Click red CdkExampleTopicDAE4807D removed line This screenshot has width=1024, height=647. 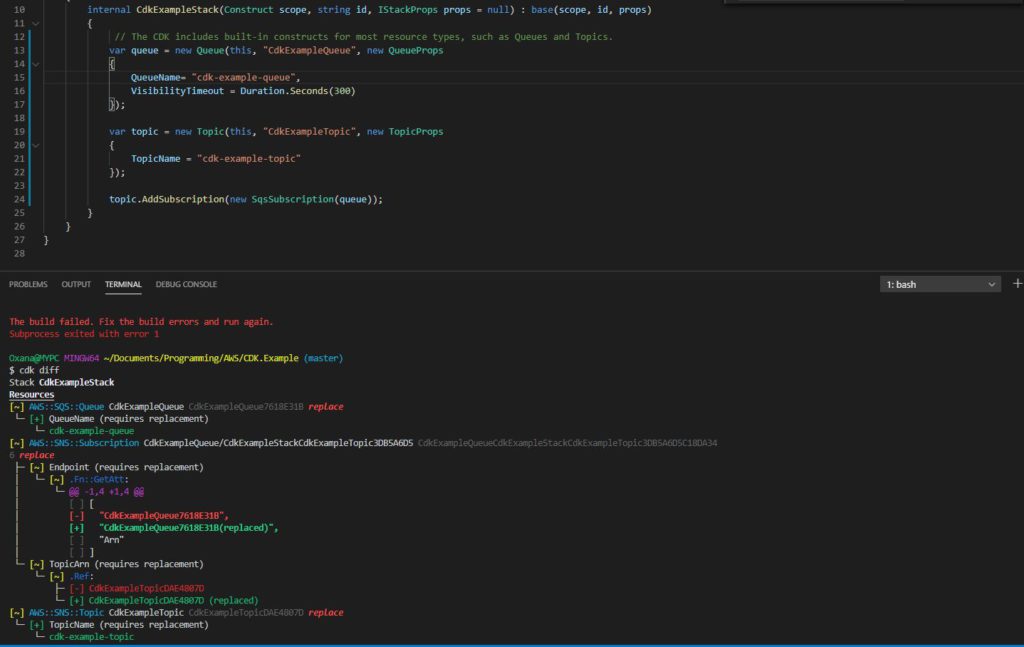pos(146,588)
